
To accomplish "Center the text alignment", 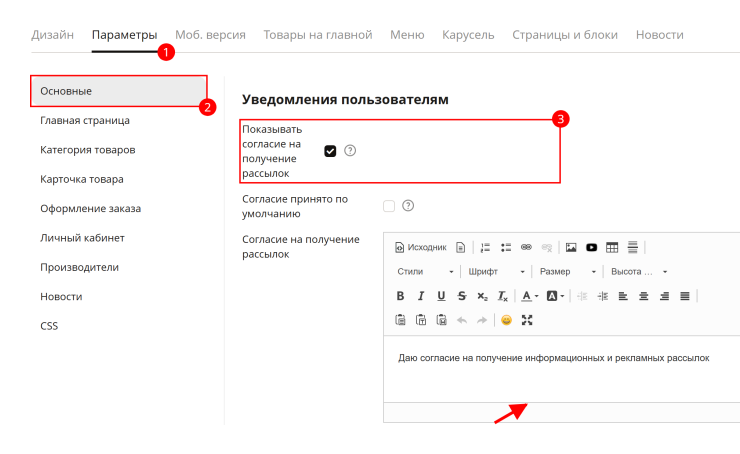I will 643,296.
